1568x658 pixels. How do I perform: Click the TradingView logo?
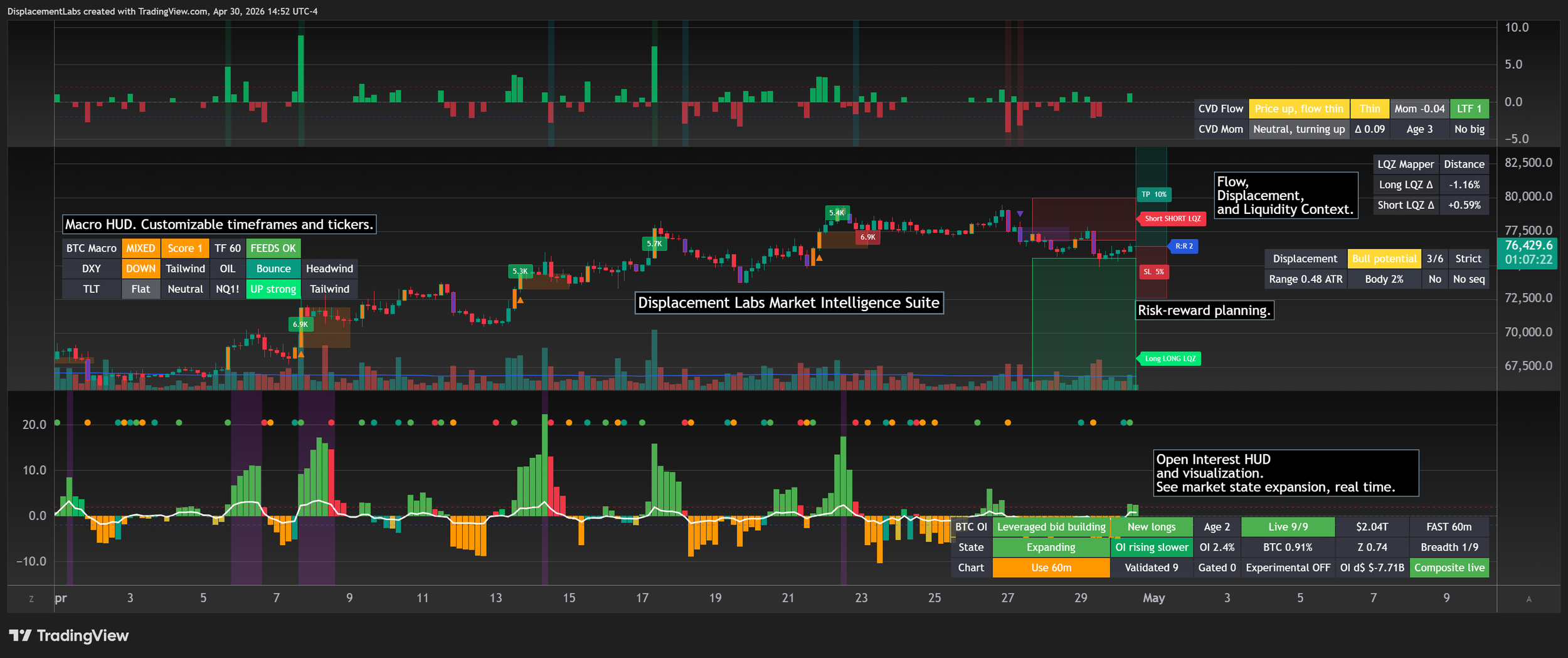69,635
